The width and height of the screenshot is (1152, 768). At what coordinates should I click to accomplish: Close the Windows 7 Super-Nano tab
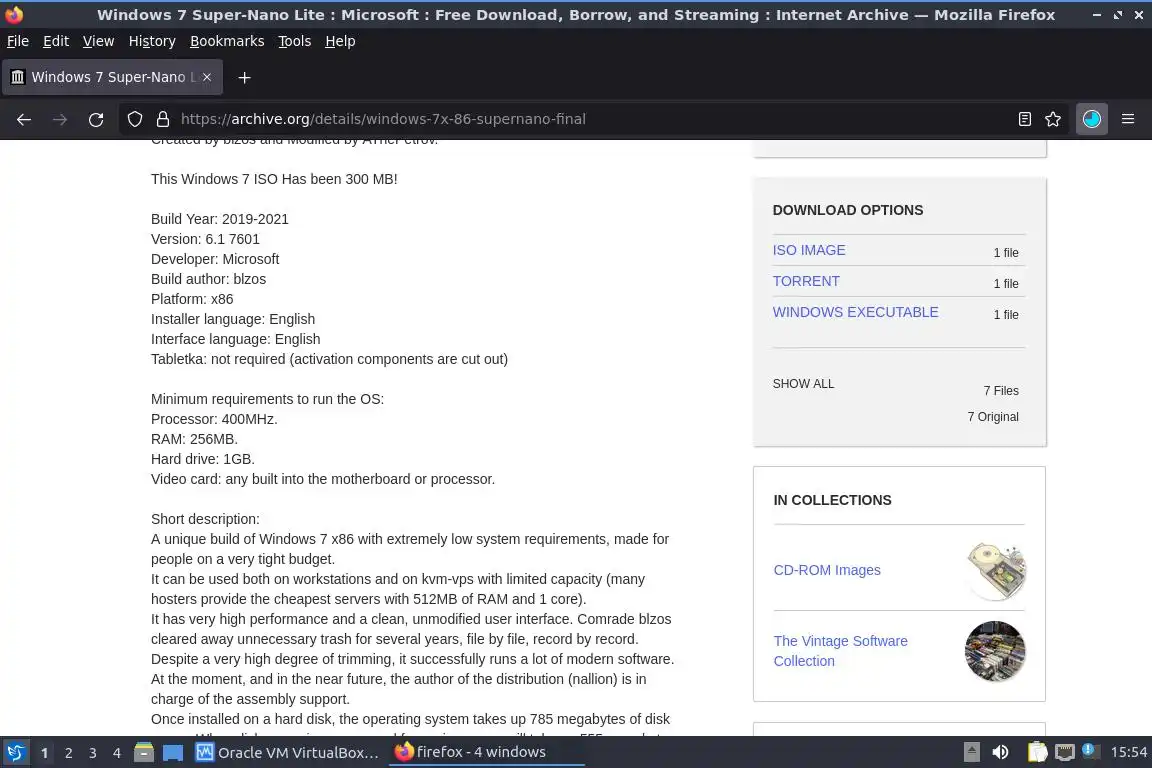pyautogui.click(x=207, y=77)
